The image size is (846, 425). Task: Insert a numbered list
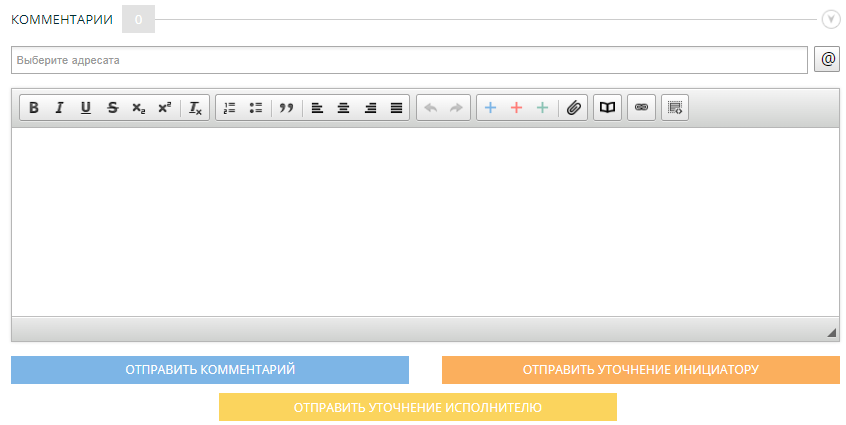(229, 108)
